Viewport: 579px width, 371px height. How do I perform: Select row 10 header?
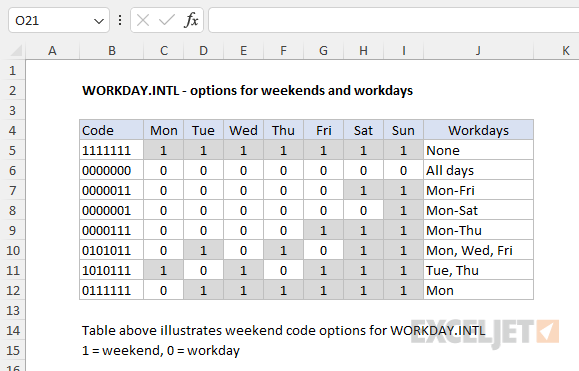(x=13, y=250)
